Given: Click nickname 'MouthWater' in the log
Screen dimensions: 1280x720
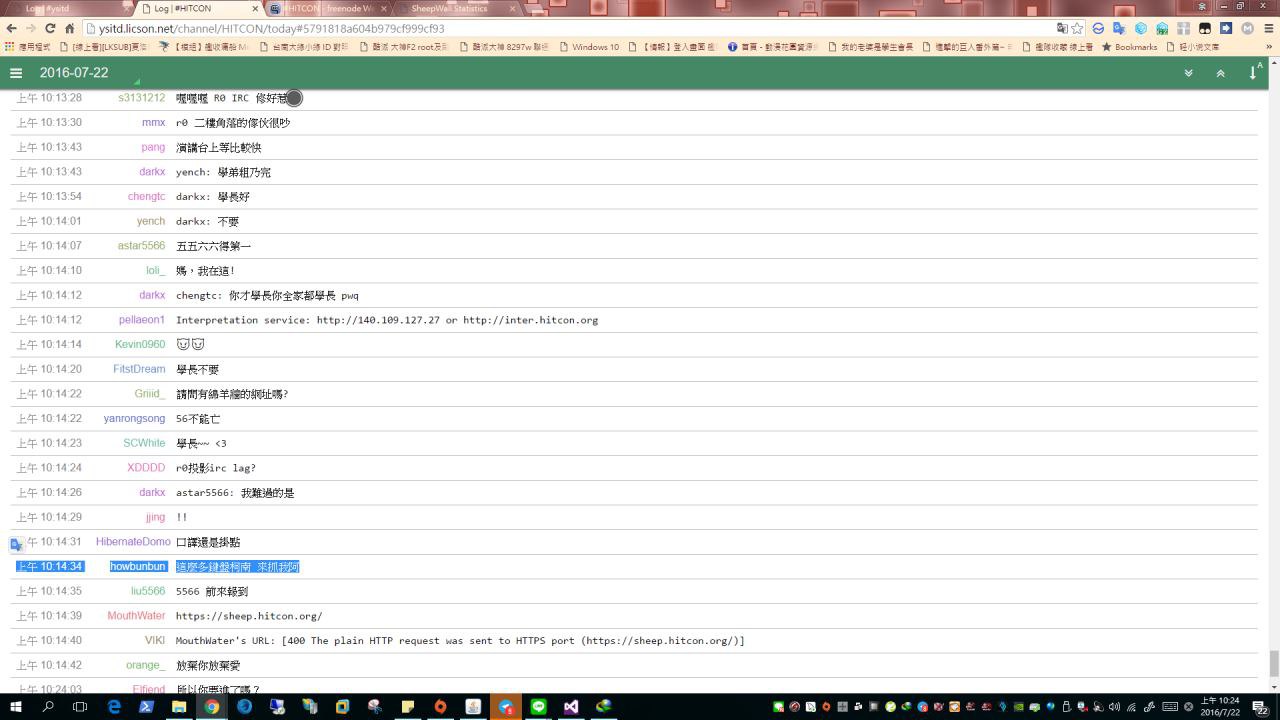Looking at the screenshot, I should click(x=136, y=616).
